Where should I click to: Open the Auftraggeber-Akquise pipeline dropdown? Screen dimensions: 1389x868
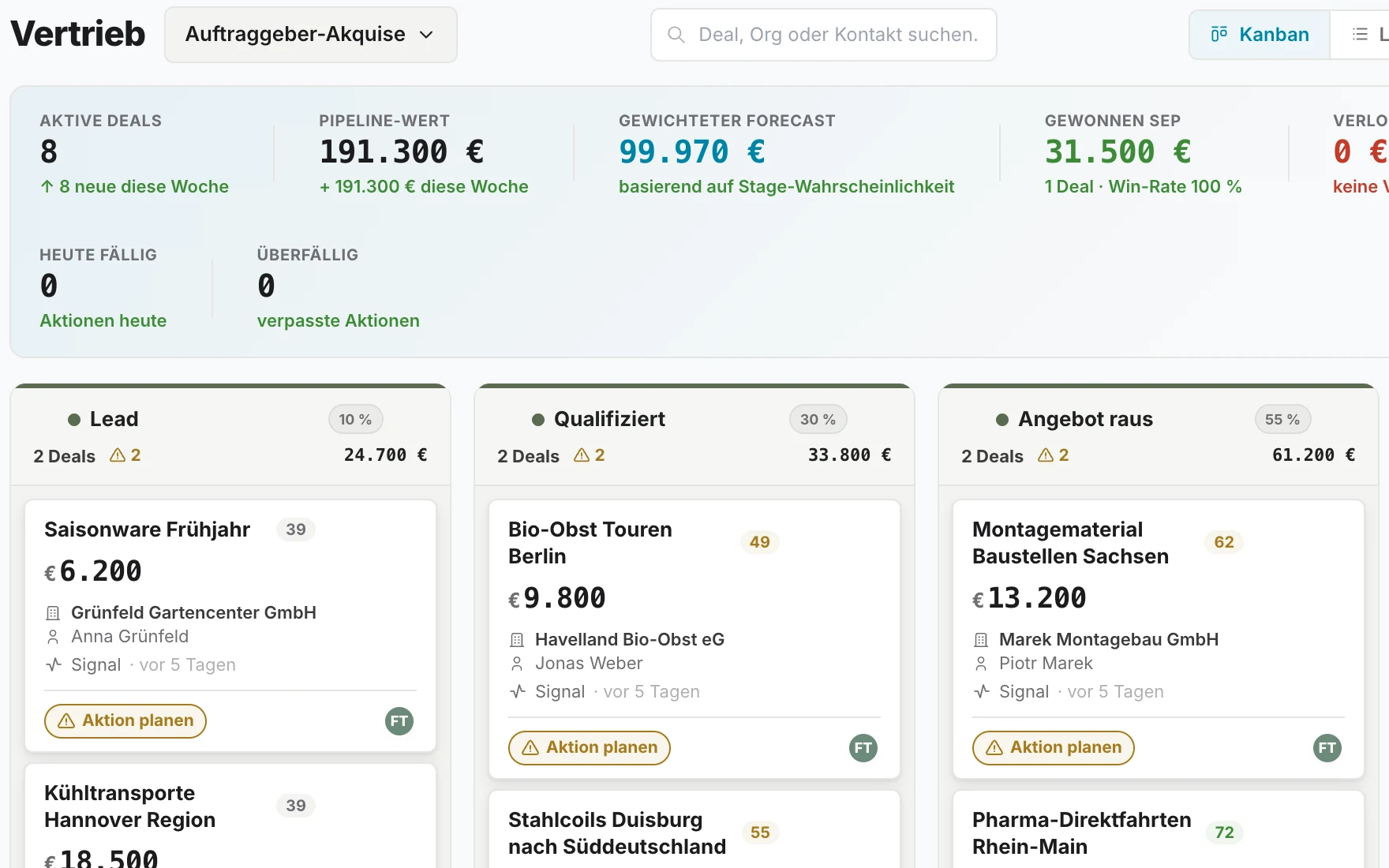310,35
